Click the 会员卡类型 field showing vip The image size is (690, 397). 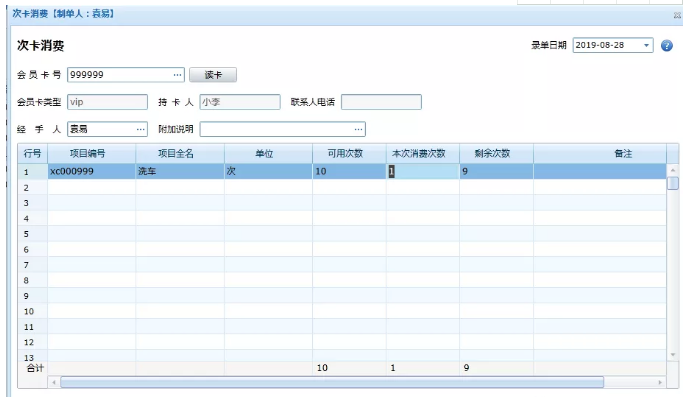[x=107, y=102]
